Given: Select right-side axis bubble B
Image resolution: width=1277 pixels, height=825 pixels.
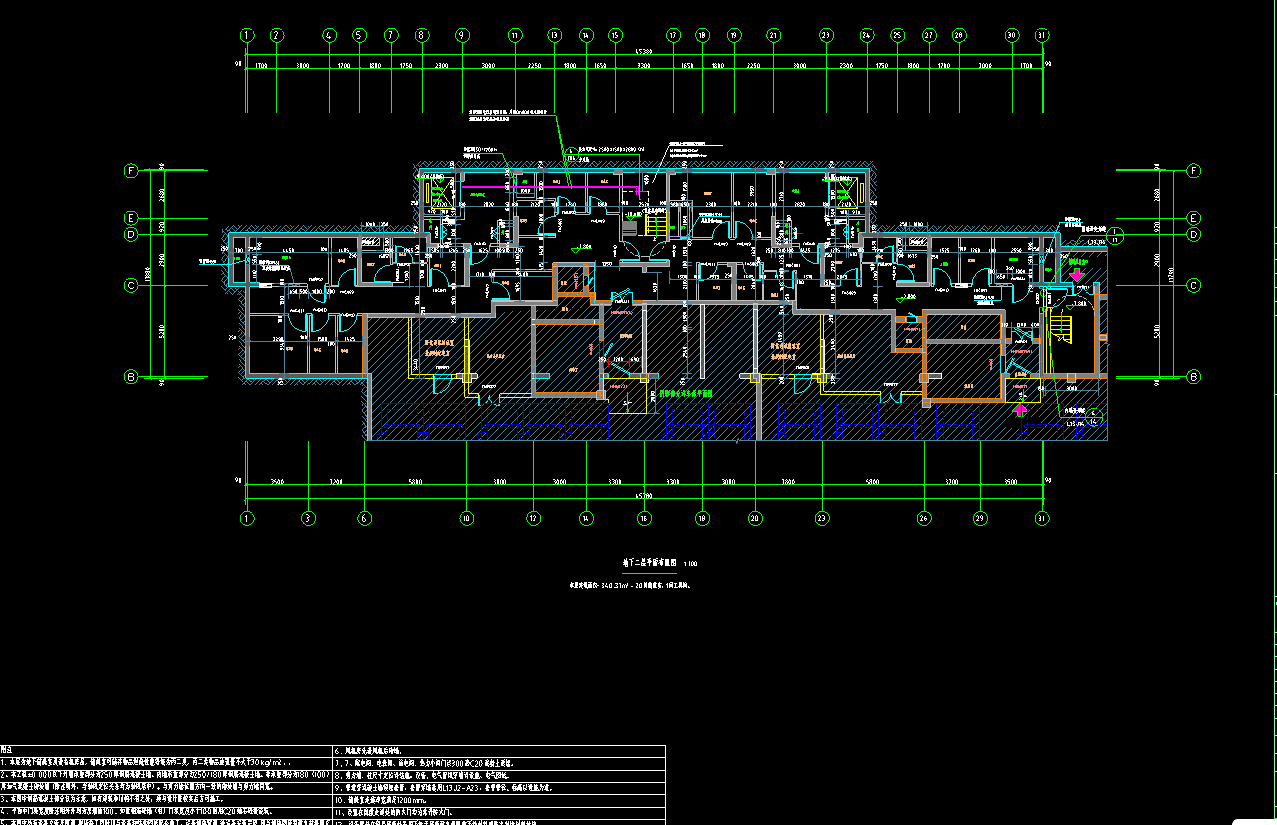Looking at the screenshot, I should pyautogui.click(x=1193, y=377).
